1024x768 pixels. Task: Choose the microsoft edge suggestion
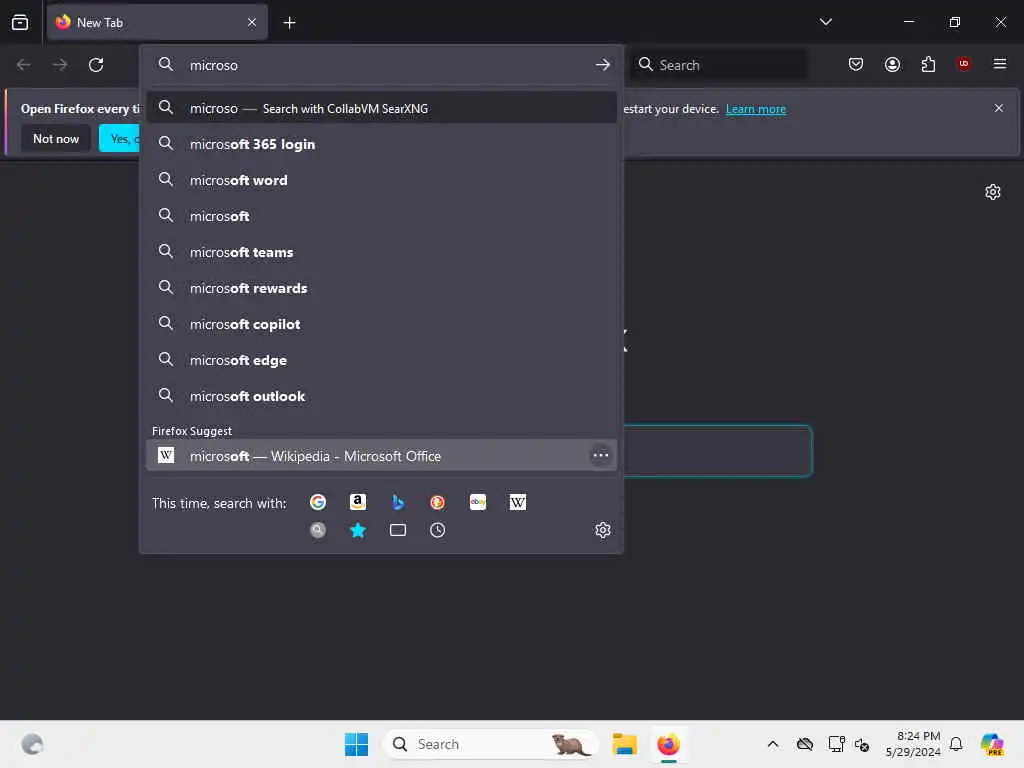tap(381, 360)
